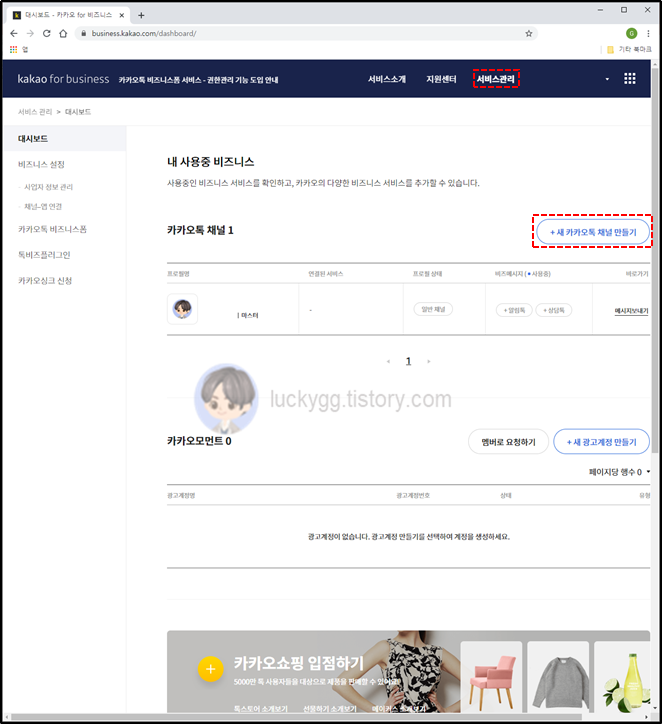662x724 pixels.
Task: Open the 페이지당 행수 dropdown
Action: point(620,472)
